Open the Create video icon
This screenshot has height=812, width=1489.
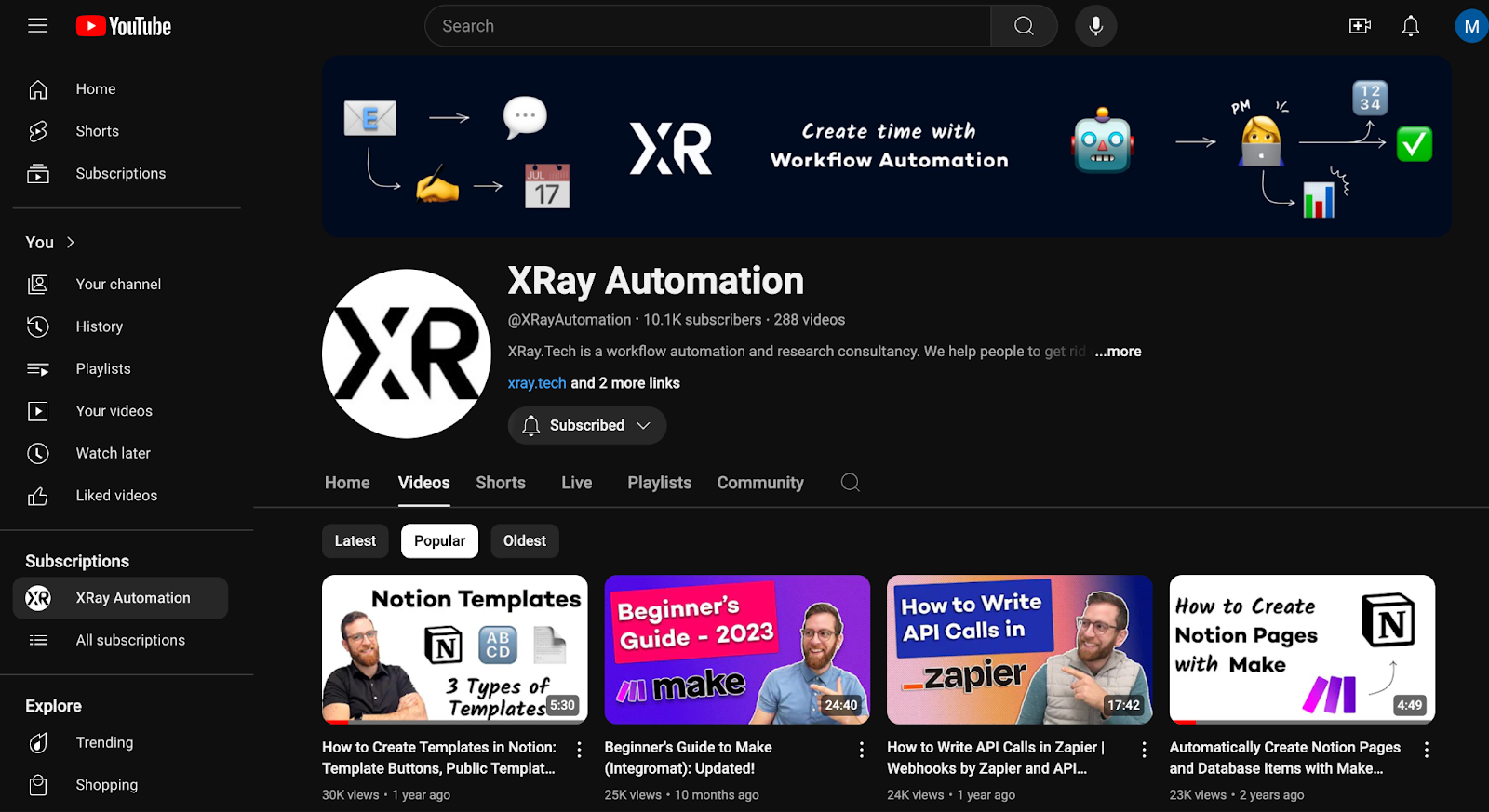1360,26
